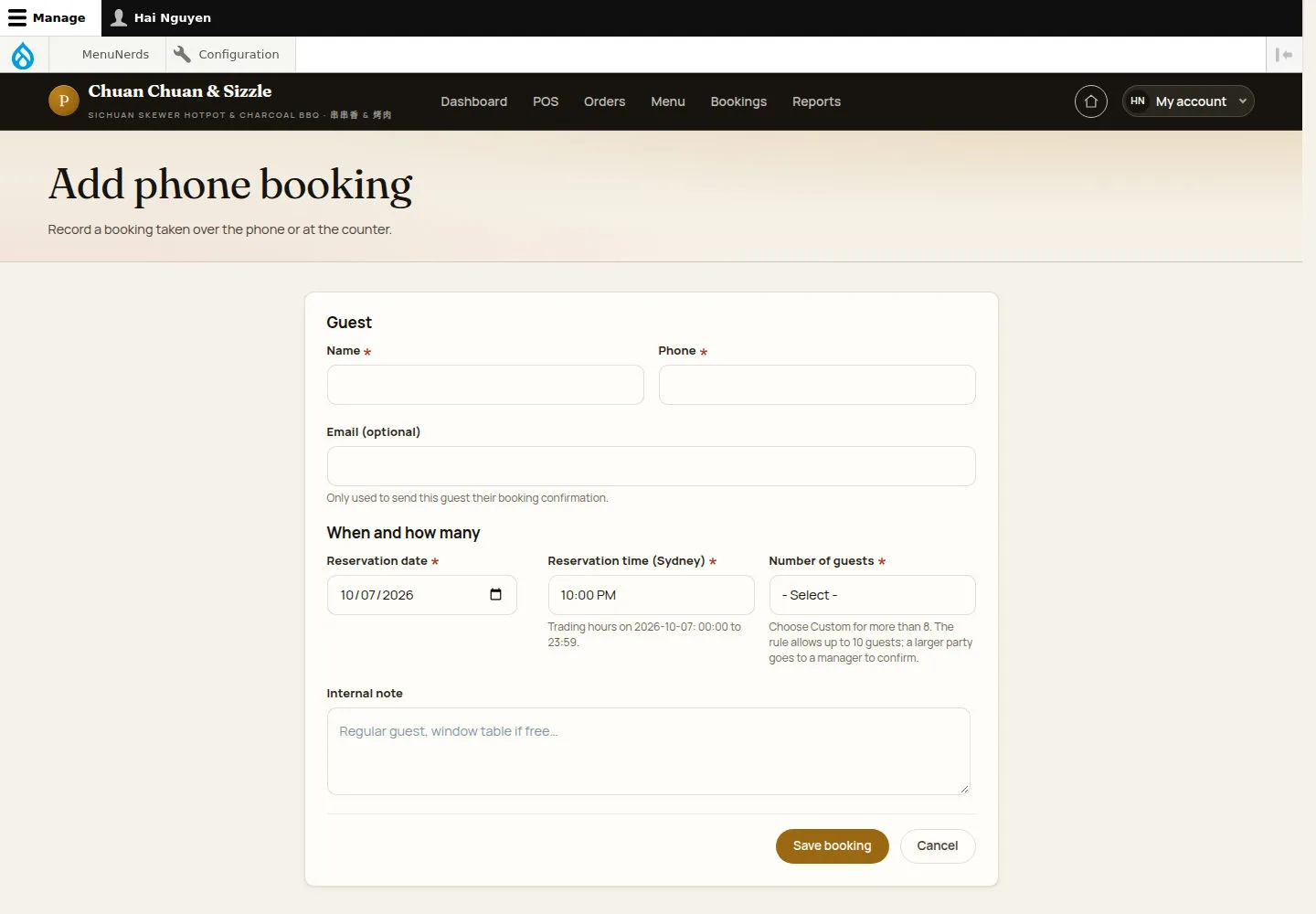The image size is (1316, 914).
Task: Open the calendar picker on Reservation date
Action: pyautogui.click(x=495, y=595)
